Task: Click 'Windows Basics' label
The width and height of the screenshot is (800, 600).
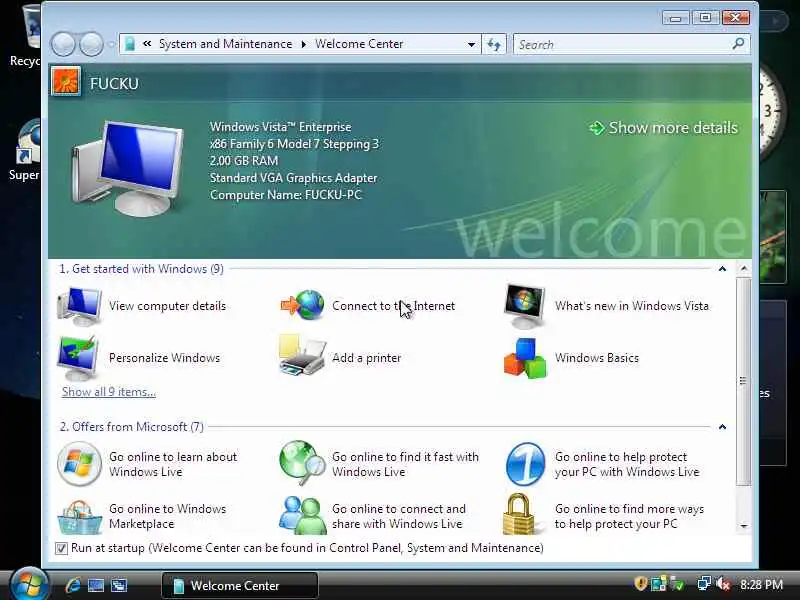Action: click(597, 358)
